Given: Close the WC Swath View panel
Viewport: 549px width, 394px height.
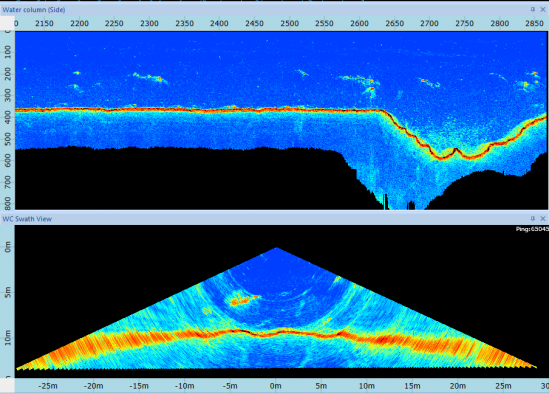Looking at the screenshot, I should (x=543, y=219).
